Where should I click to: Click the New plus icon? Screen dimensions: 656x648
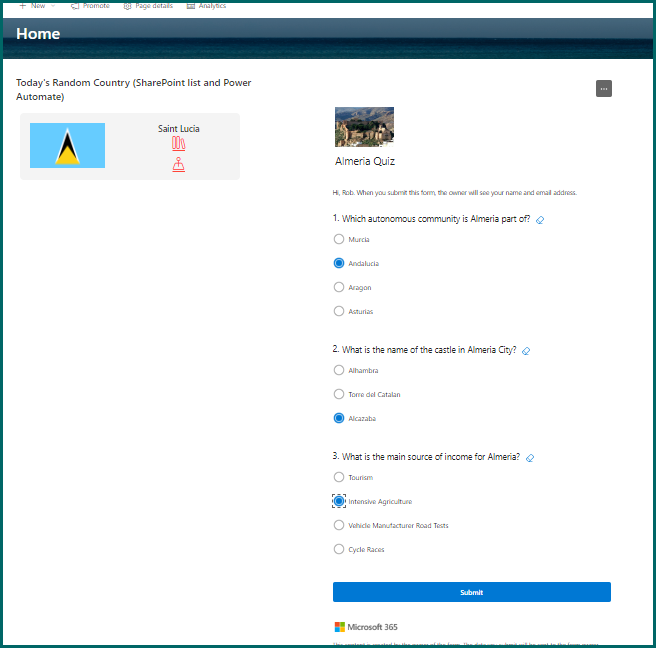23,6
